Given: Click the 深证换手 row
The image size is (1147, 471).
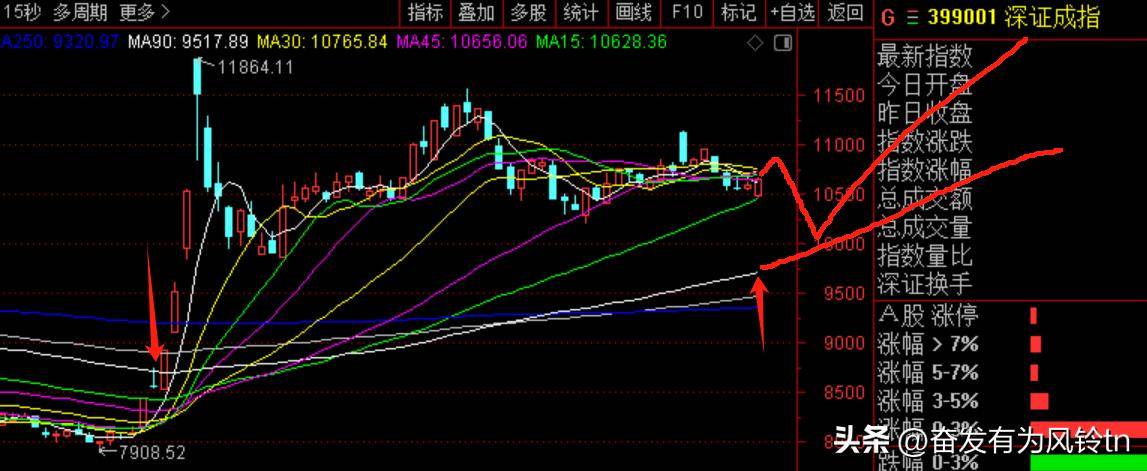Looking at the screenshot, I should tap(925, 285).
